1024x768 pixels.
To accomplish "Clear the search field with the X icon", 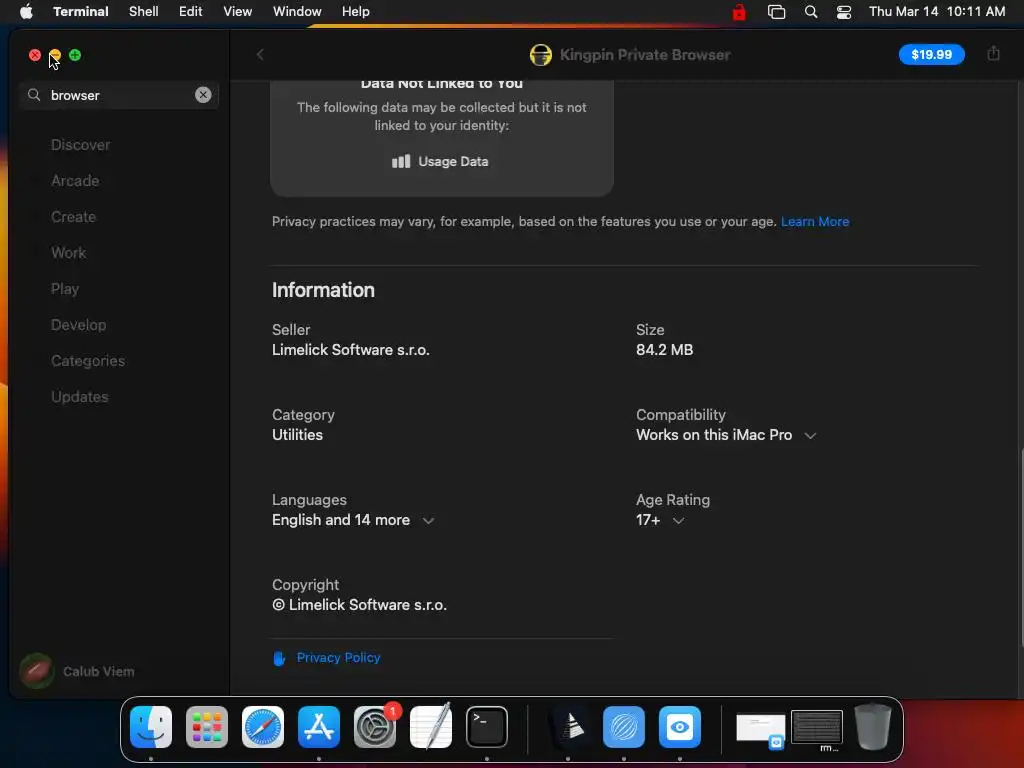I will (x=203, y=95).
